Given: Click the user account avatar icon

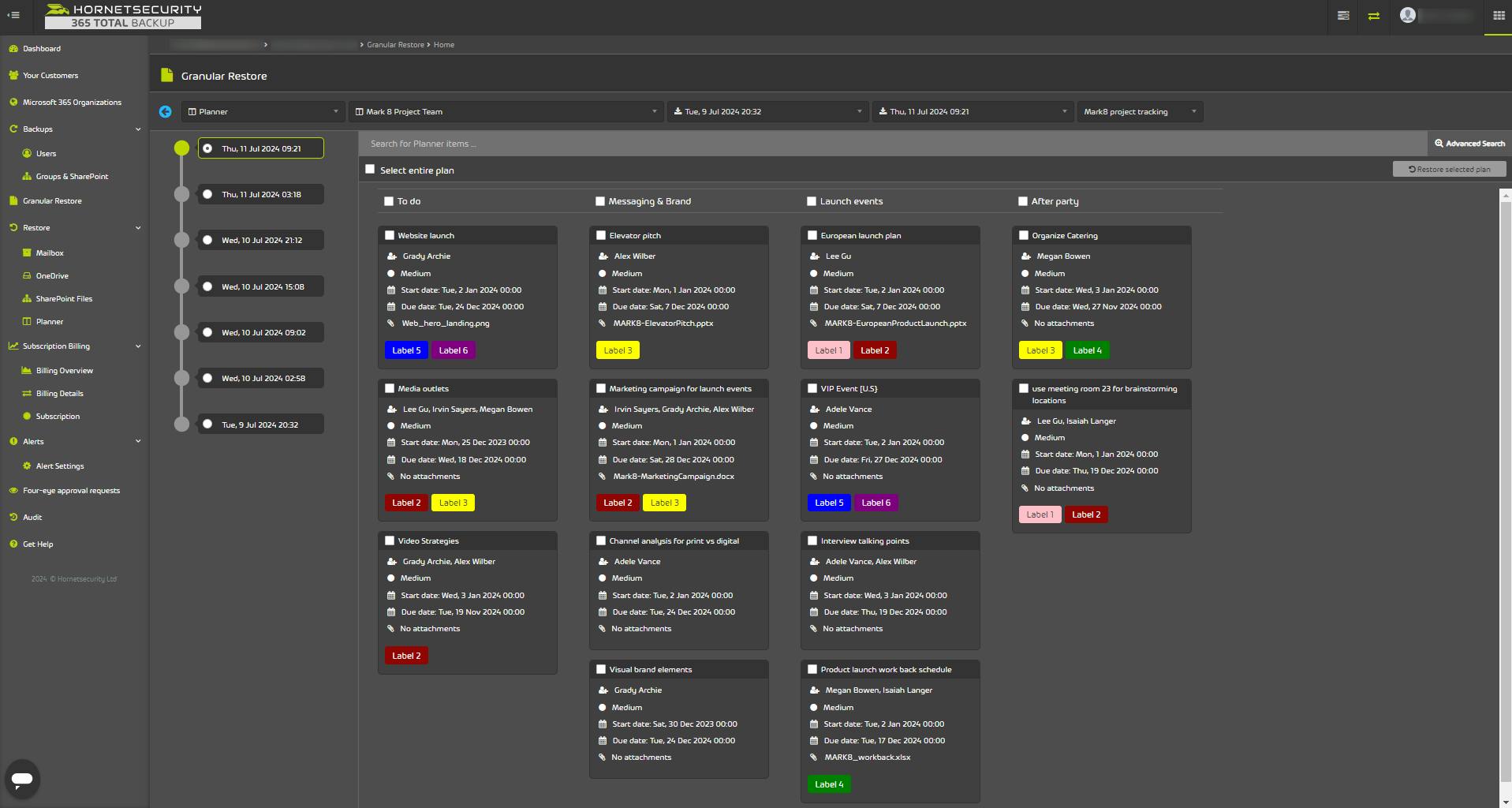Looking at the screenshot, I should click(1407, 16).
